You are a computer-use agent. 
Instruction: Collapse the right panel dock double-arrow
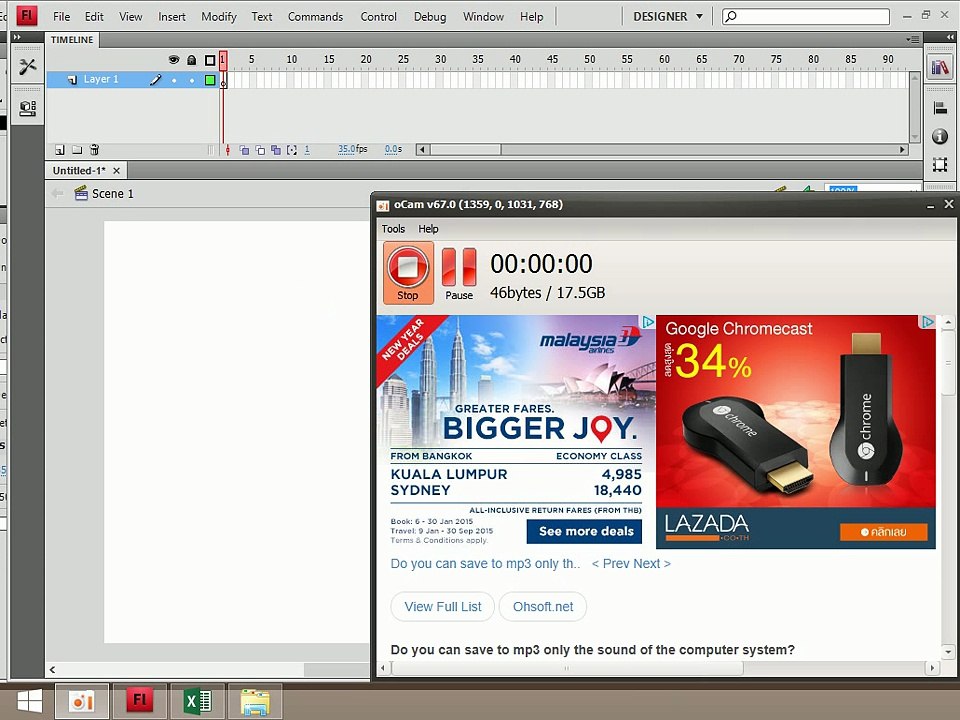point(950,37)
